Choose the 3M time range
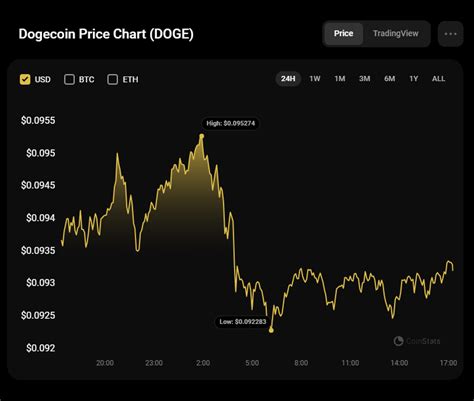 click(x=364, y=79)
